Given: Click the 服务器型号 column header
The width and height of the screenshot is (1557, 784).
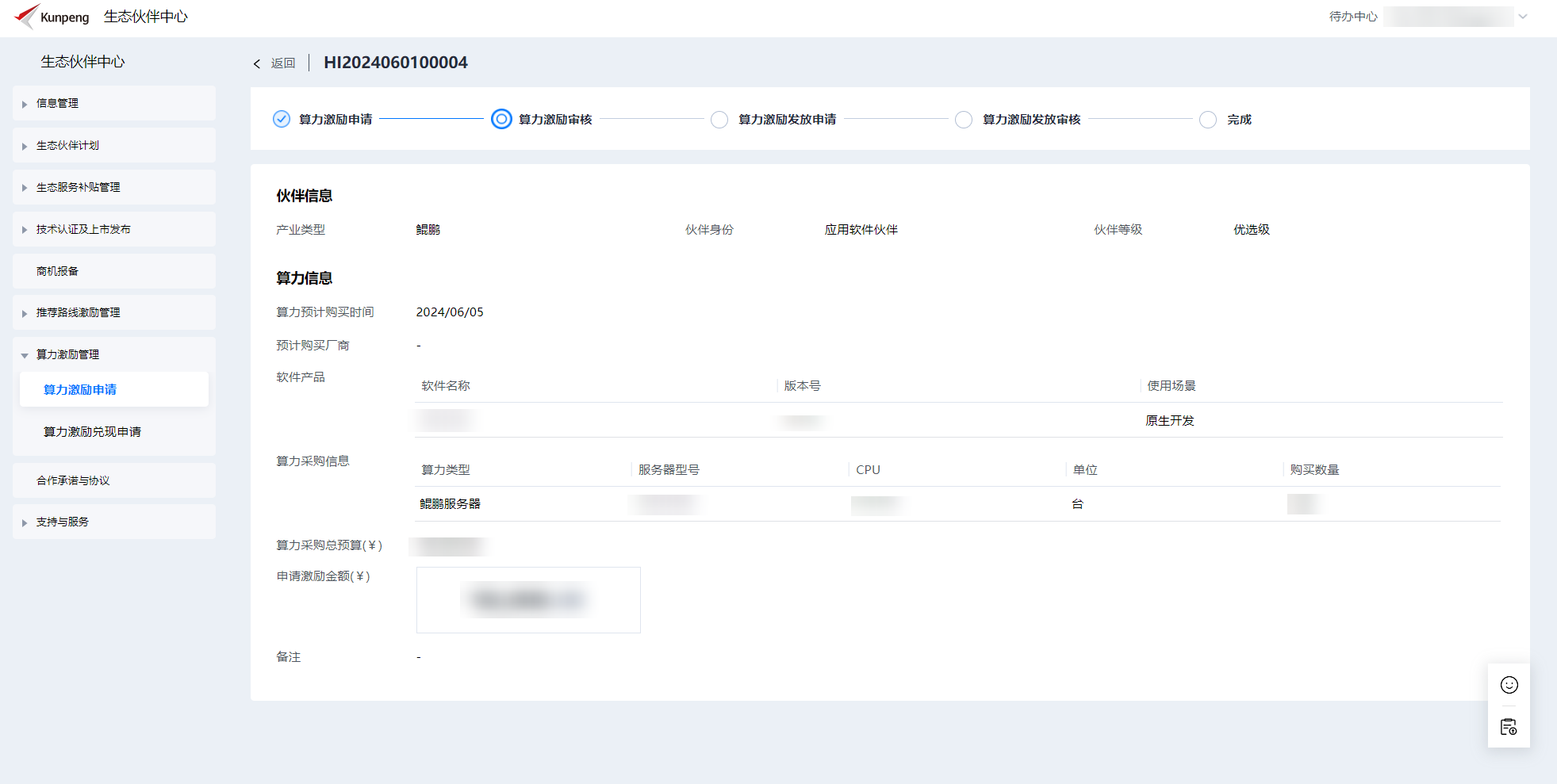Looking at the screenshot, I should [x=669, y=469].
